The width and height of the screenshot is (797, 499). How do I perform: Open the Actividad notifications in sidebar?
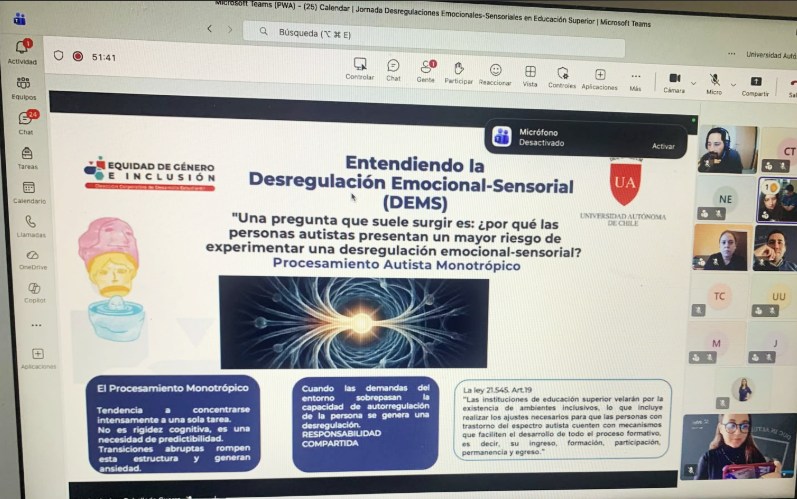point(22,52)
